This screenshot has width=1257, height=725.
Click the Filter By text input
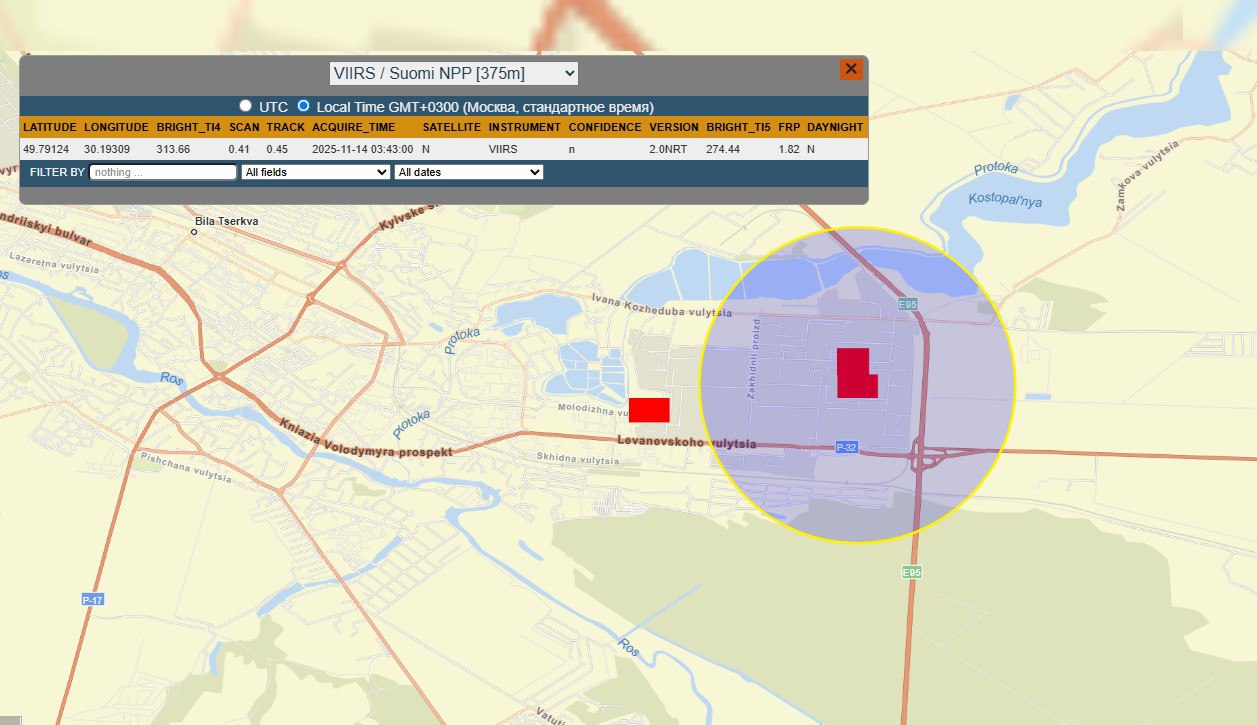(163, 172)
